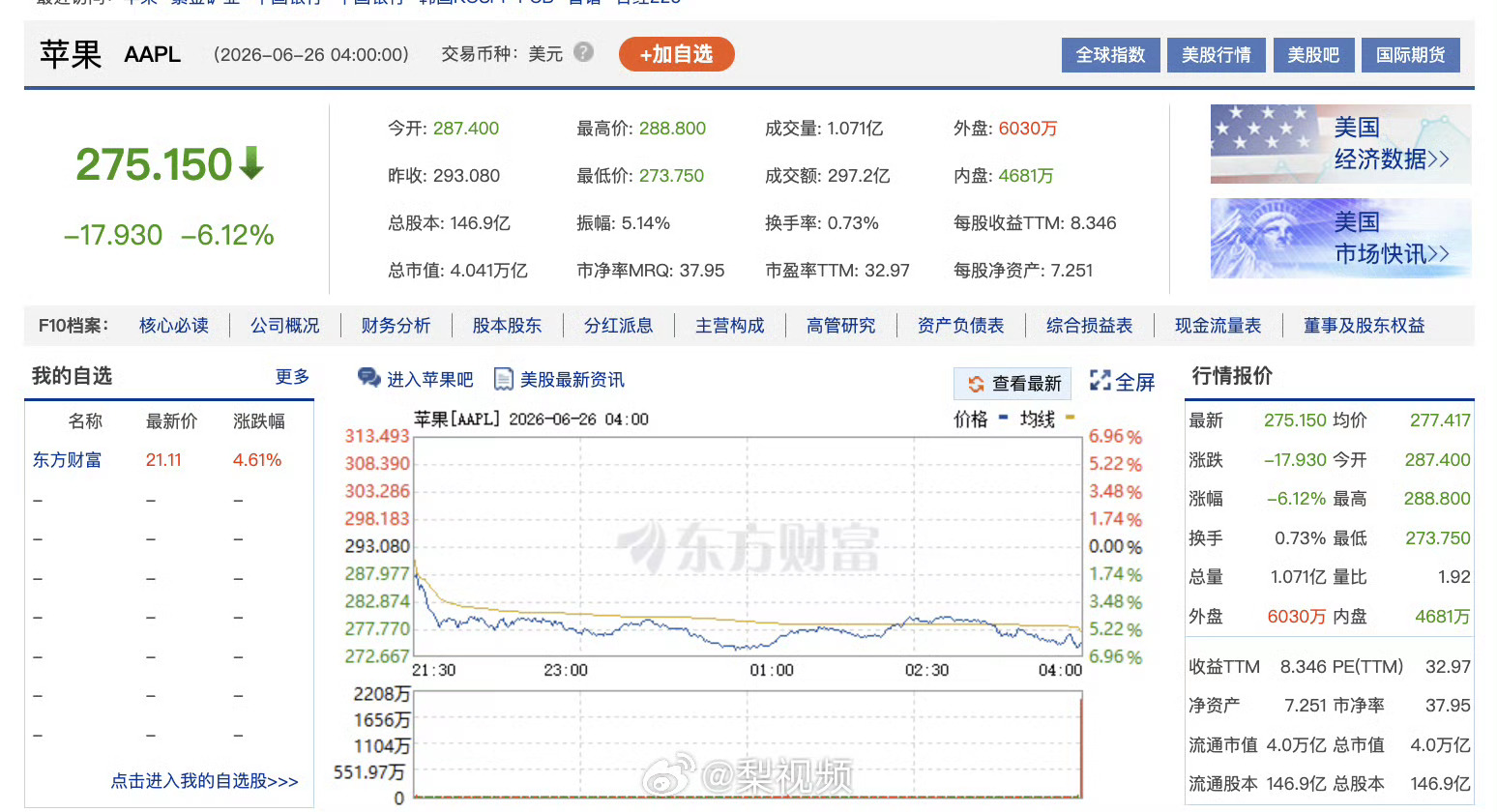Open the 董事及股东权益 F10 tab

1365,326
